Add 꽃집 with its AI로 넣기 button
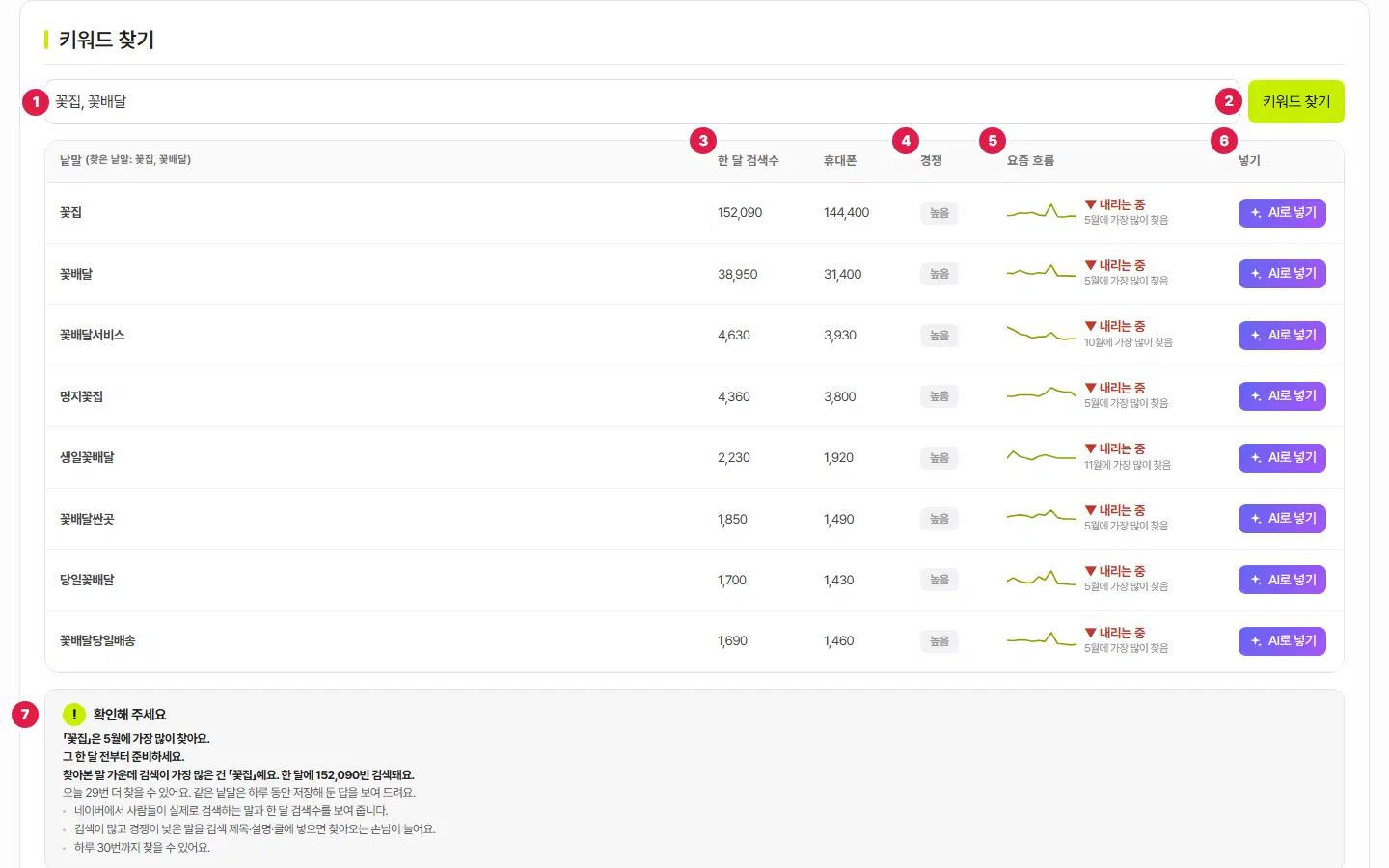The width and height of the screenshot is (1389, 868). pyautogui.click(x=1282, y=213)
